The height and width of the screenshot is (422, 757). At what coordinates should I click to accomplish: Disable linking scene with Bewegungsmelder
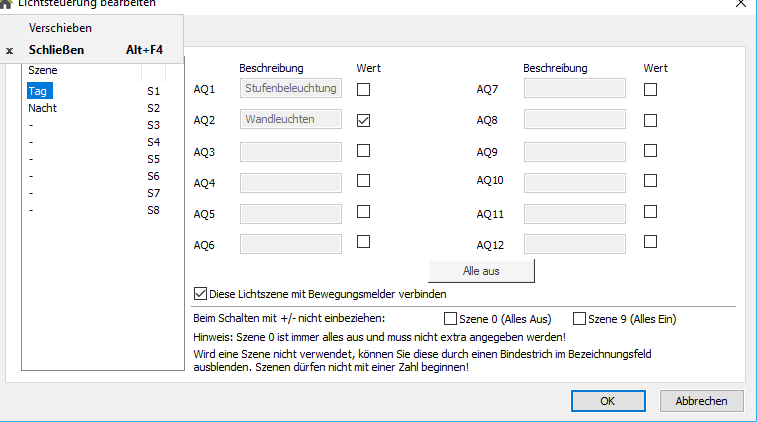tap(201, 295)
